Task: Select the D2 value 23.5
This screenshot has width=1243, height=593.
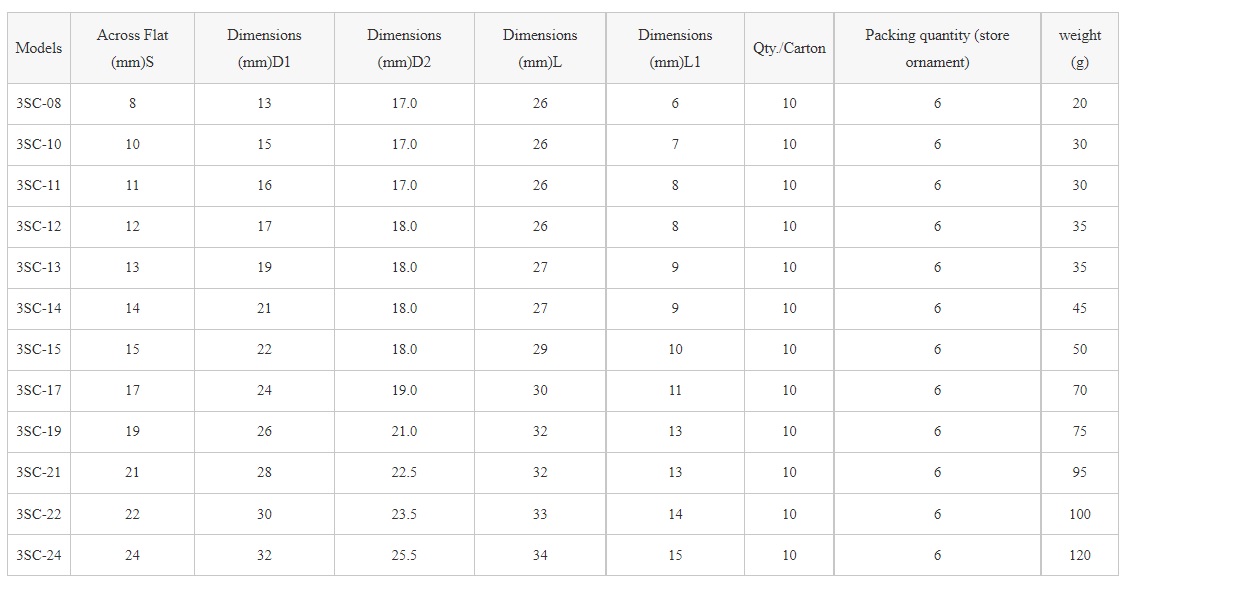Action: coord(404,514)
